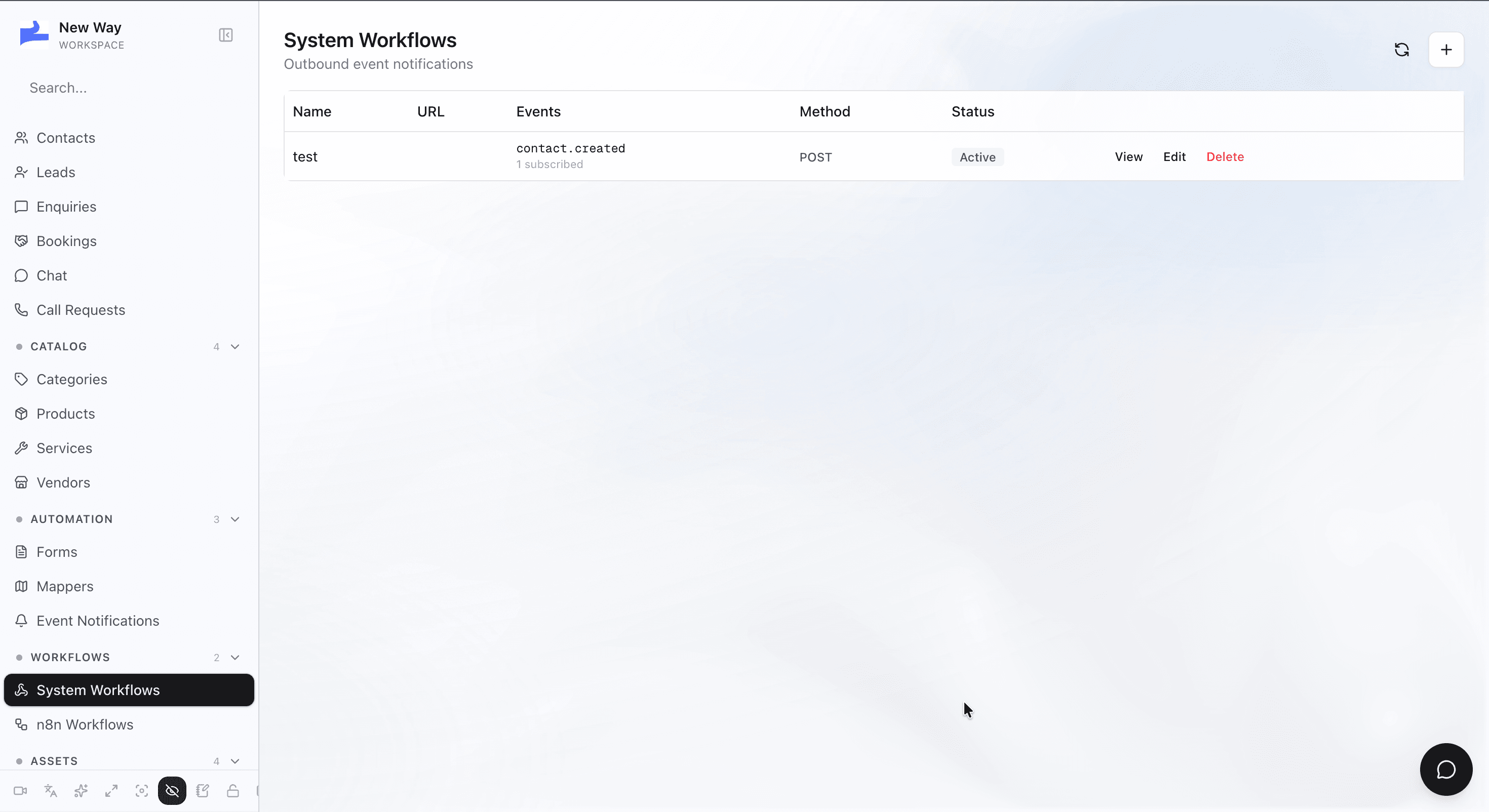
Task: Open the floating chat bubble
Action: click(x=1446, y=769)
